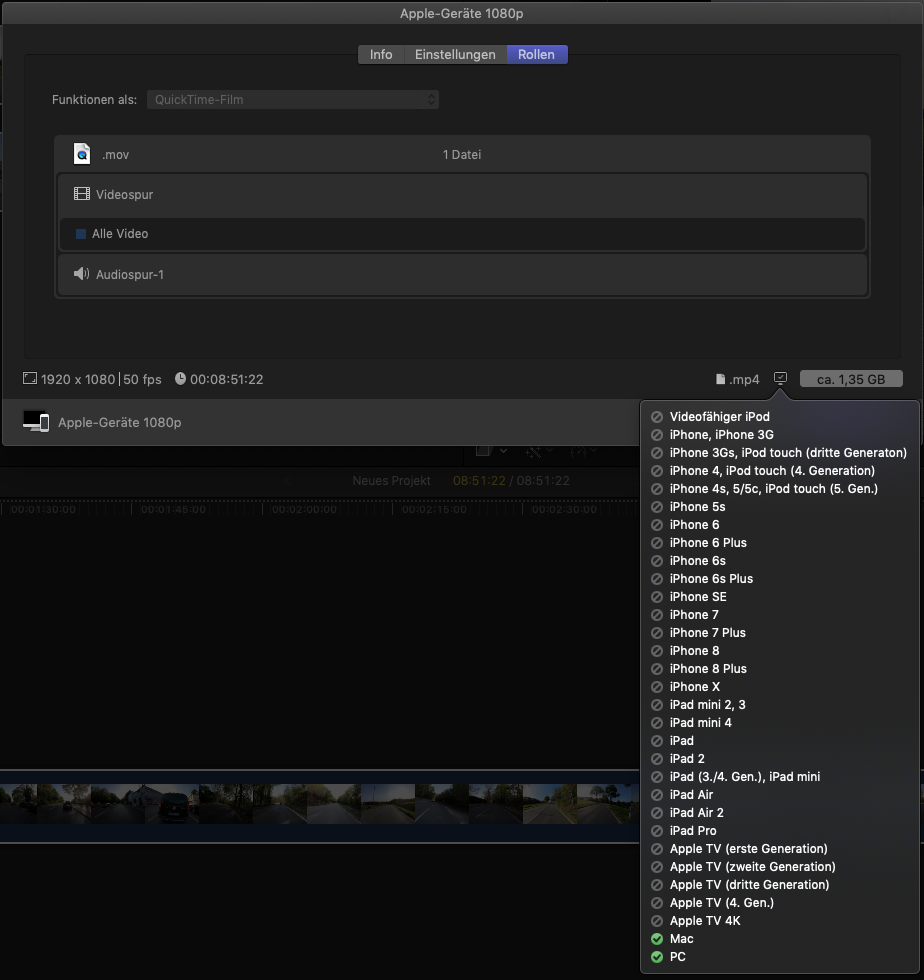
Task: Choose Apple TV 4K in the compatibility list
Action: tap(705, 921)
